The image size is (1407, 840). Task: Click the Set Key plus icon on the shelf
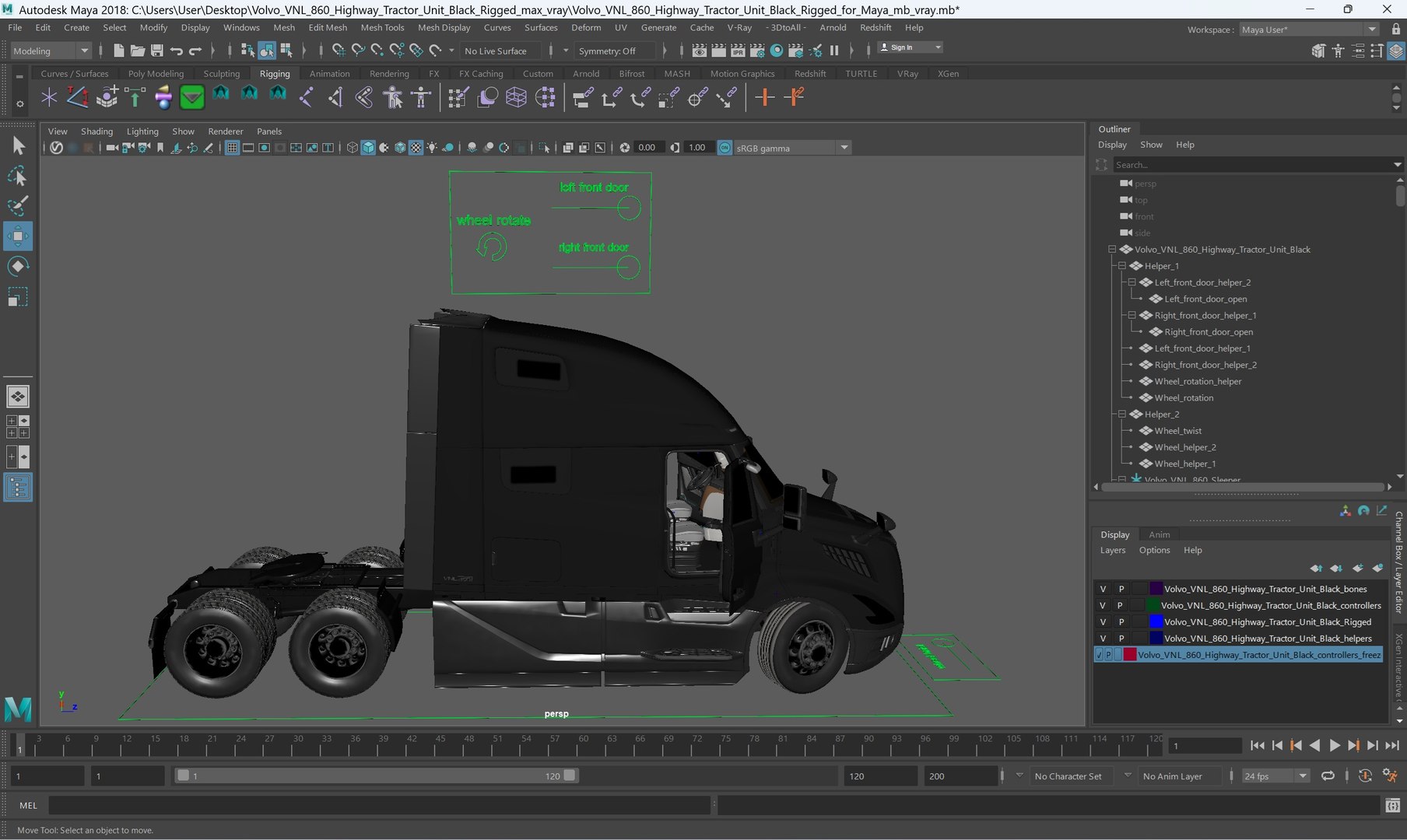[x=765, y=97]
